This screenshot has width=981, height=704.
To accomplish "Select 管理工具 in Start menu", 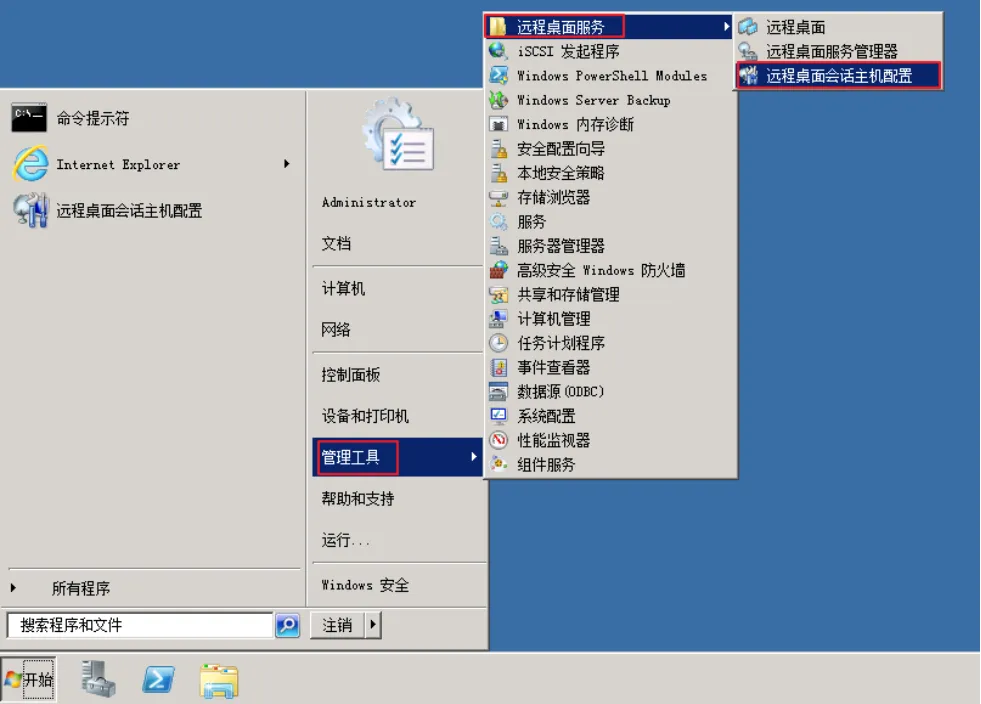I will [x=351, y=457].
